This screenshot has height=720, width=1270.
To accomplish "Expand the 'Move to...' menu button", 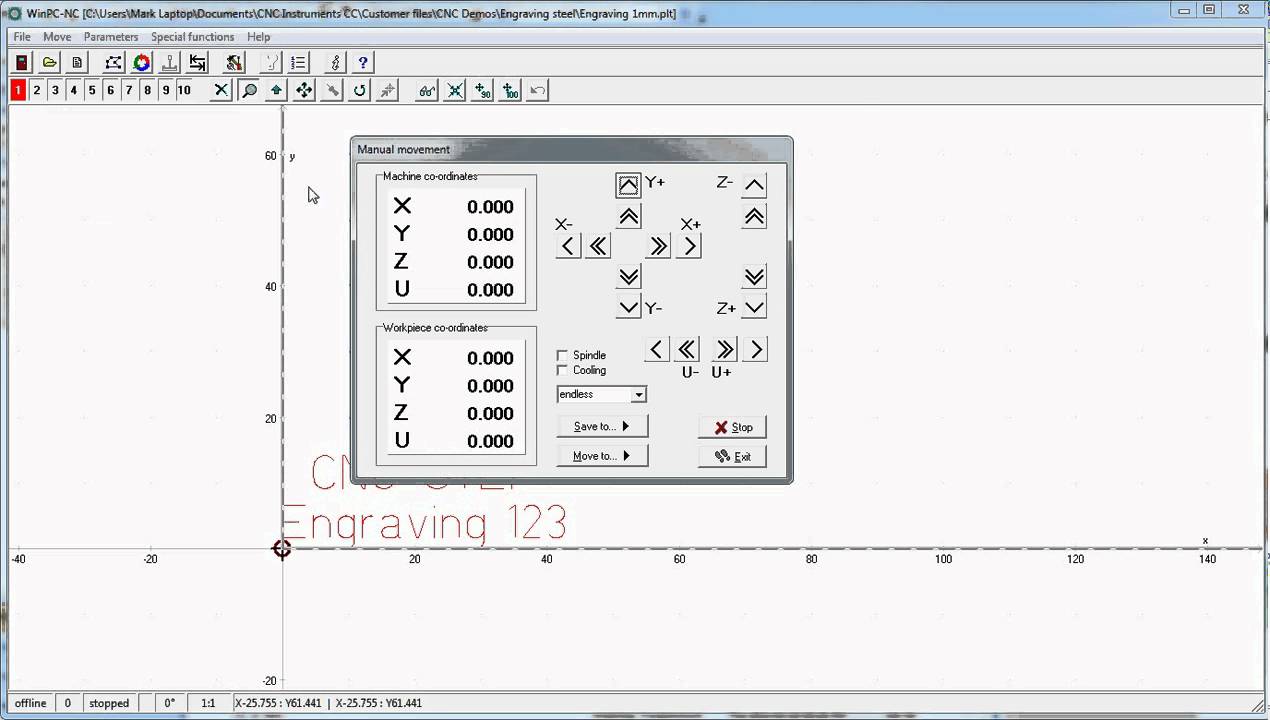I will coord(602,456).
